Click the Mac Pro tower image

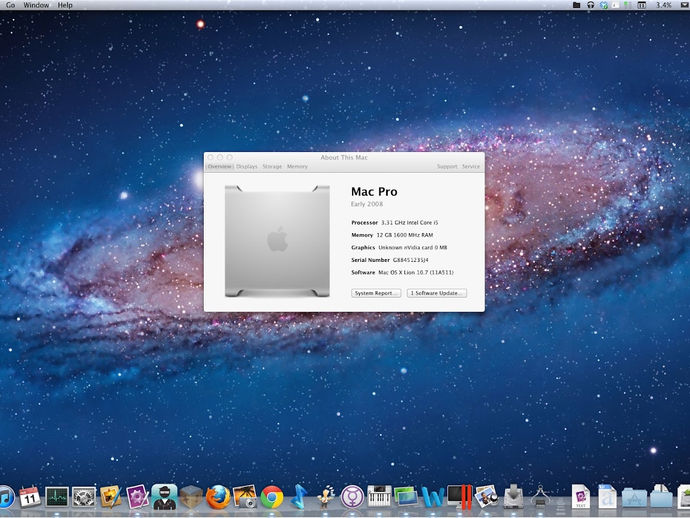pos(277,241)
